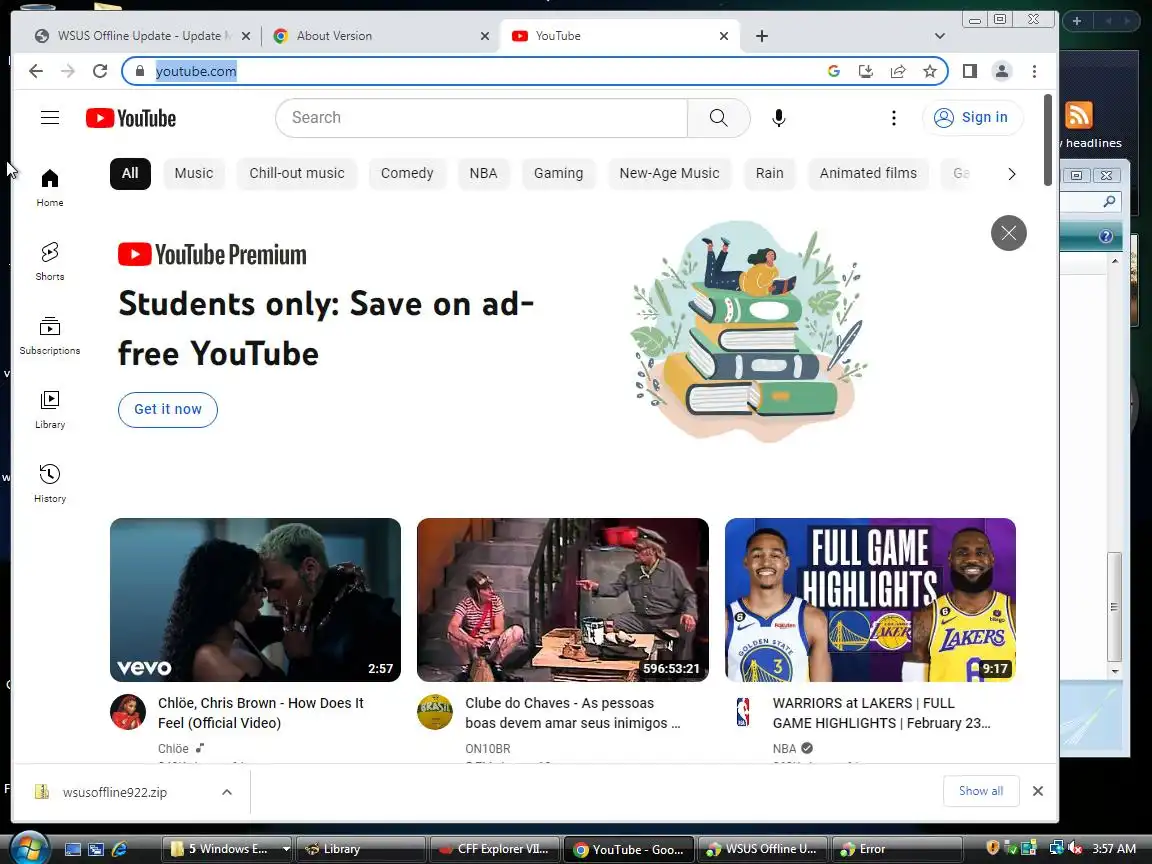Click Get it now button
Image resolution: width=1152 pixels, height=864 pixels.
(168, 409)
